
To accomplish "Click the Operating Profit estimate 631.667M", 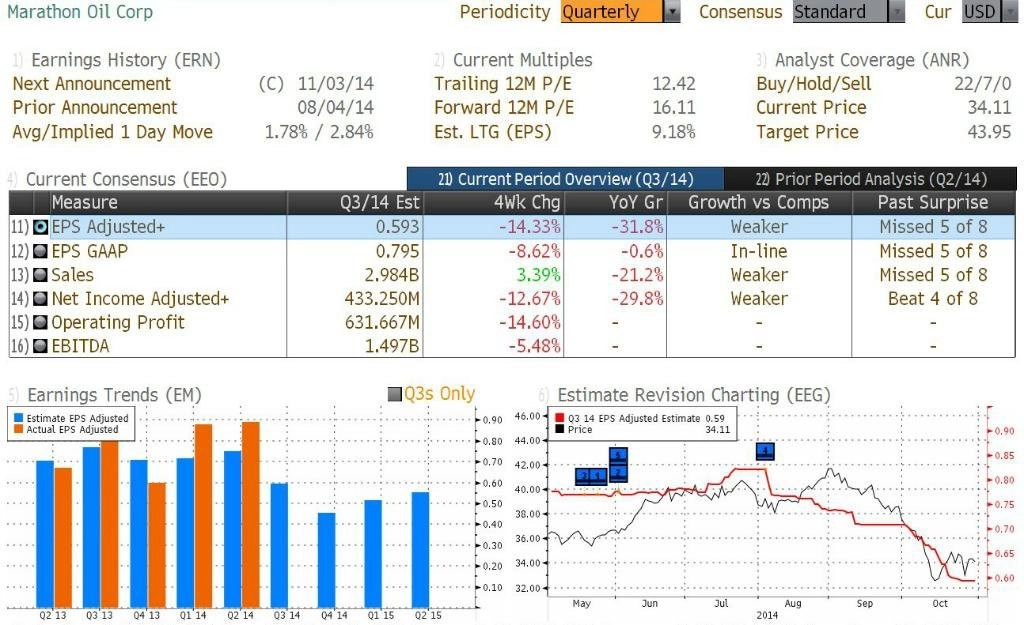I will point(382,322).
